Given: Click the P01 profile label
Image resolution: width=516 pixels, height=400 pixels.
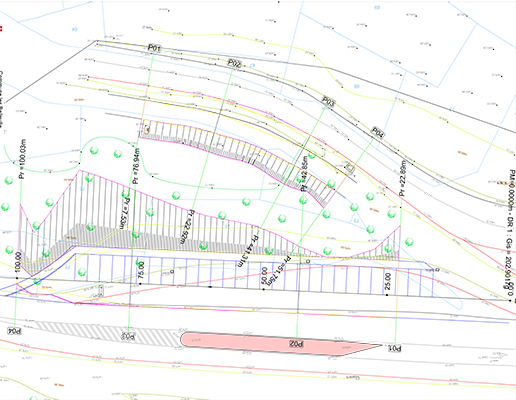Looking at the screenshot, I should 154,48.
